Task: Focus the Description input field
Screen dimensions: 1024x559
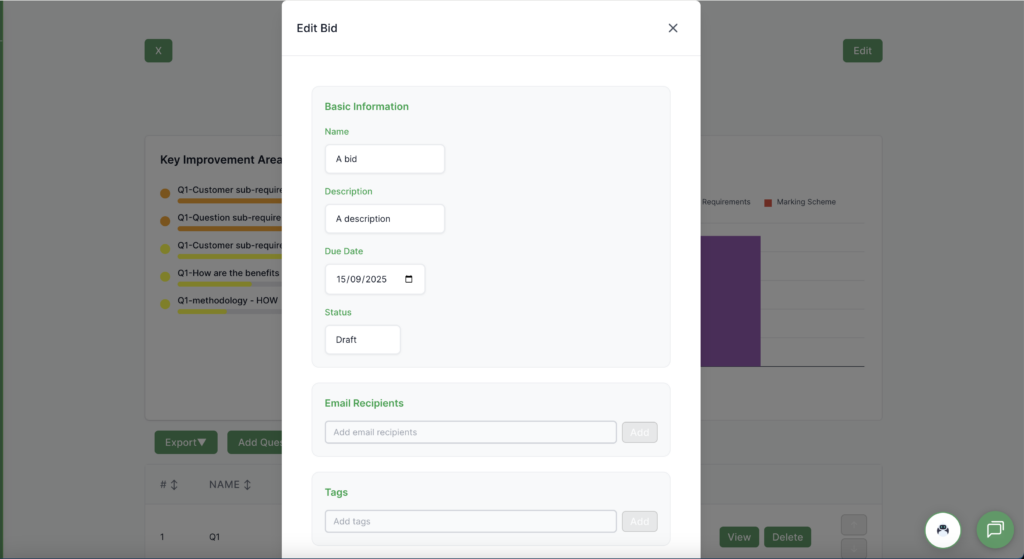Action: click(384, 219)
